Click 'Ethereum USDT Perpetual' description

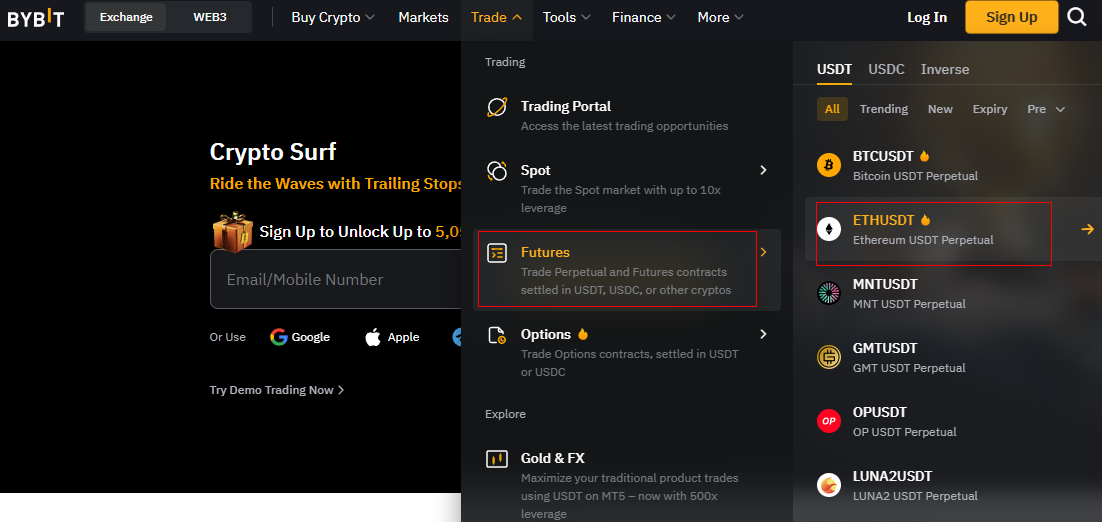[923, 240]
